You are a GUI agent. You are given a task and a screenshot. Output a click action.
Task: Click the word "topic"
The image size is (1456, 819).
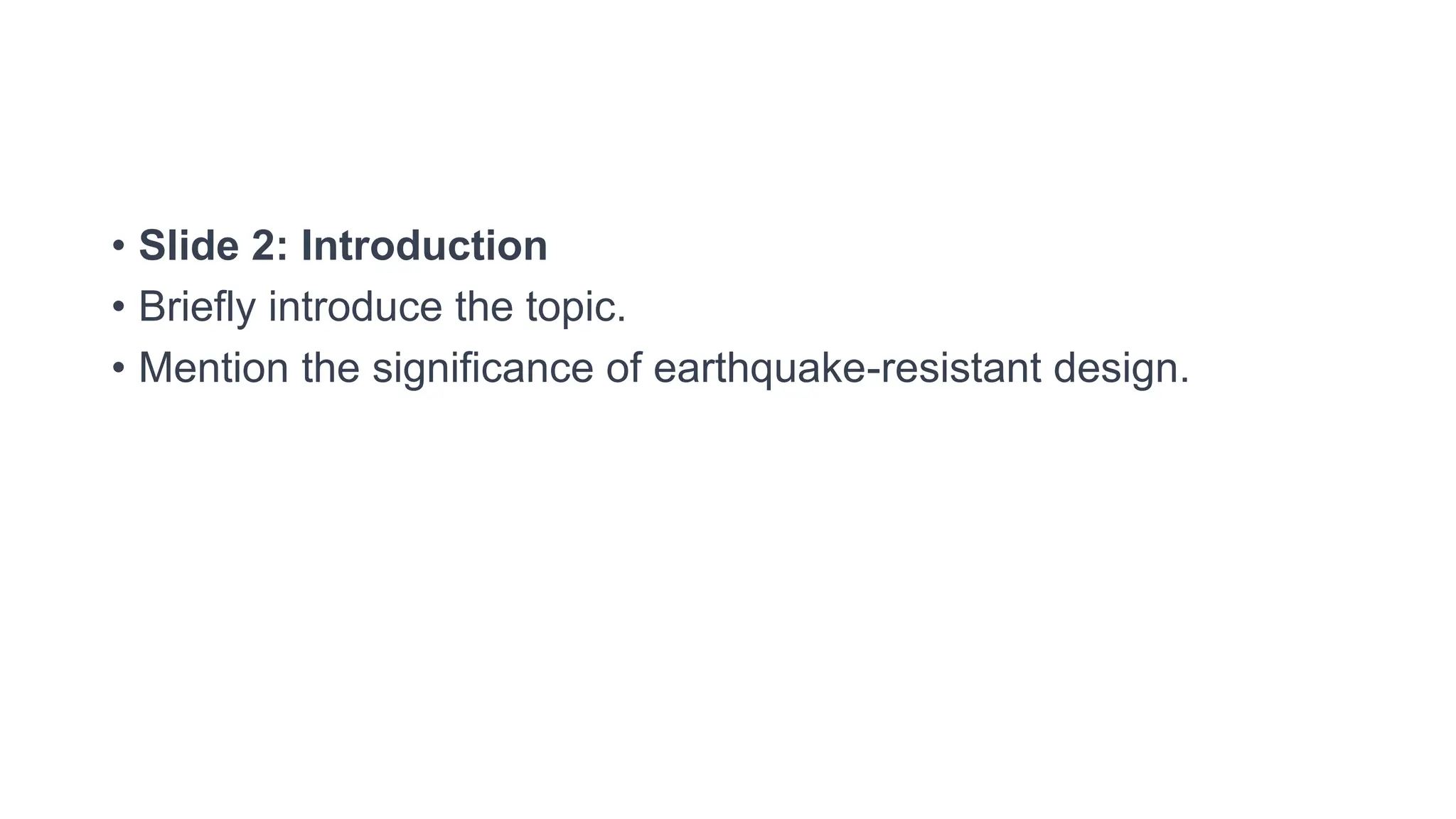(x=570, y=309)
